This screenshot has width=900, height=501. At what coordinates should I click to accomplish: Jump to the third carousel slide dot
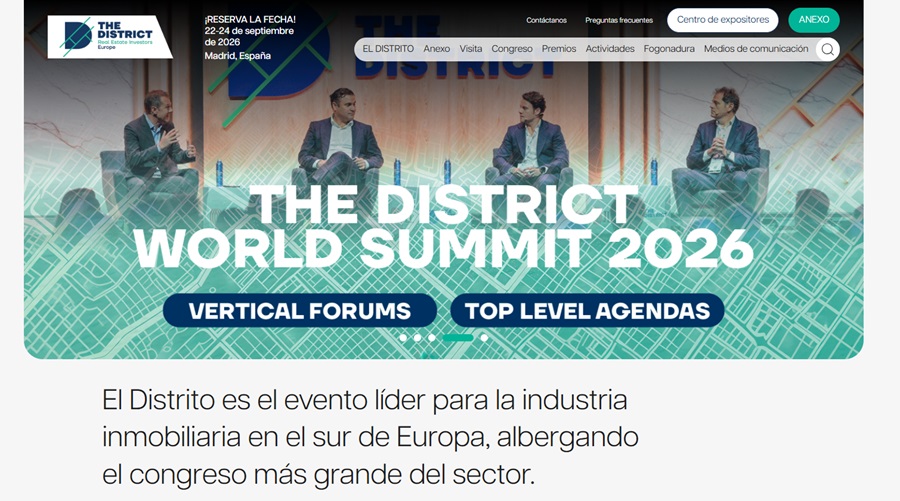(x=431, y=338)
